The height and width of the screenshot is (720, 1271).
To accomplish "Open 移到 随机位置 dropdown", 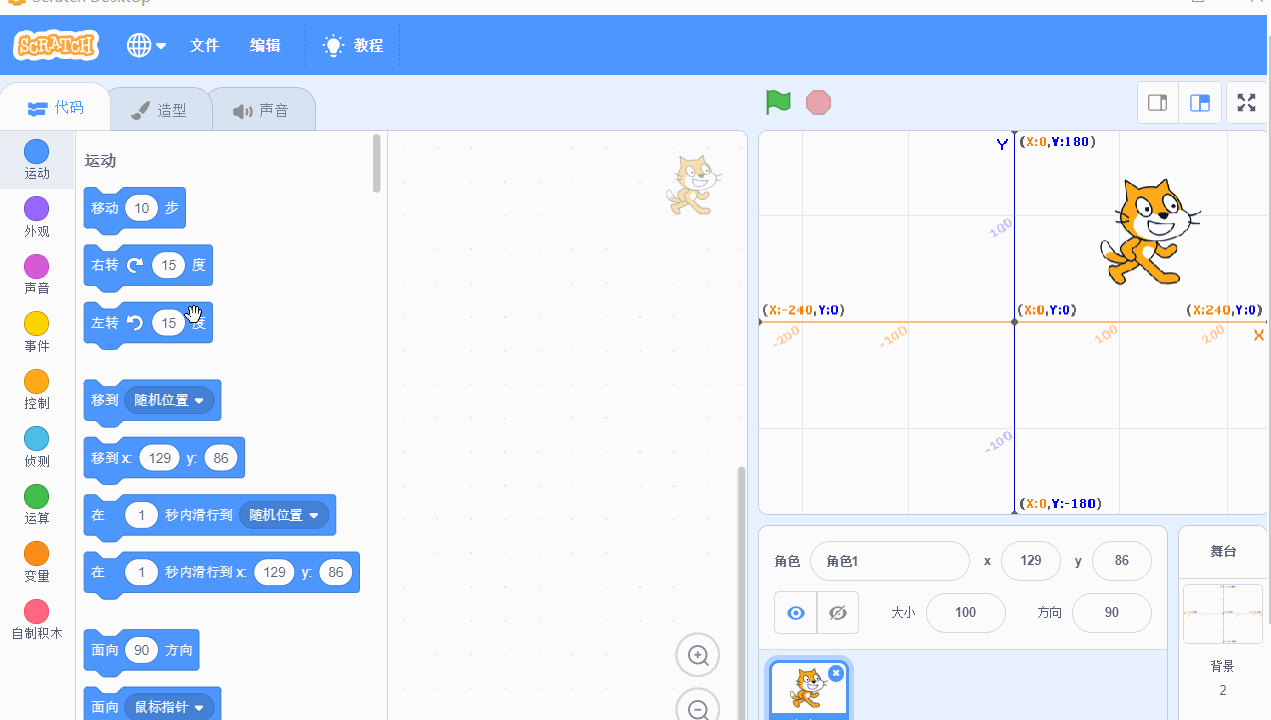I will coord(168,400).
